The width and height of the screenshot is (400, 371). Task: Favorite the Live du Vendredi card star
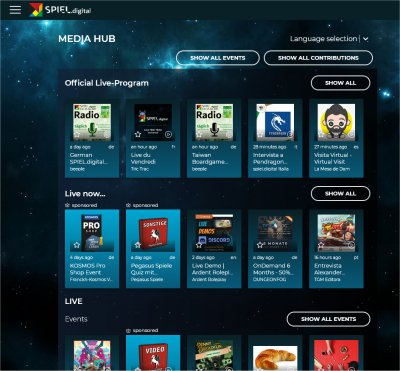138,134
